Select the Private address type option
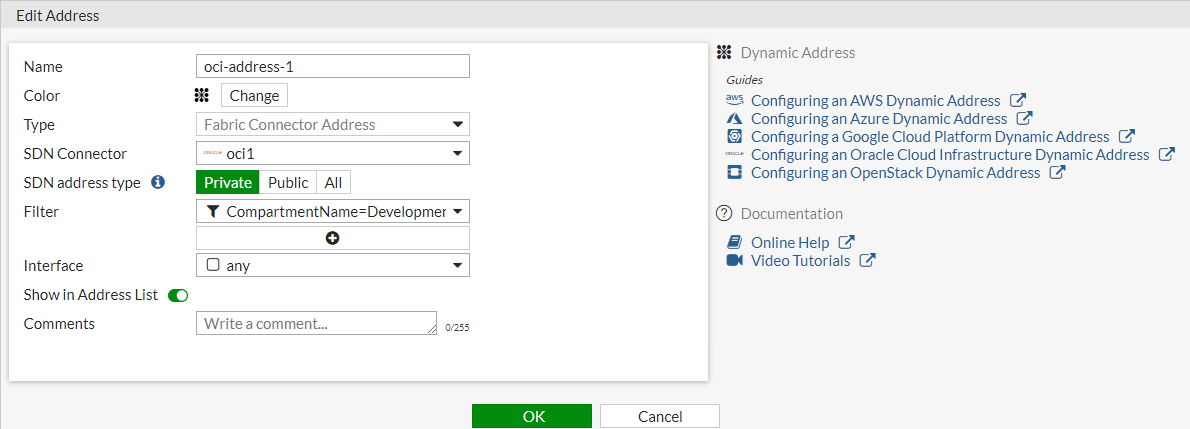This screenshot has width=1190, height=429. pos(228,182)
